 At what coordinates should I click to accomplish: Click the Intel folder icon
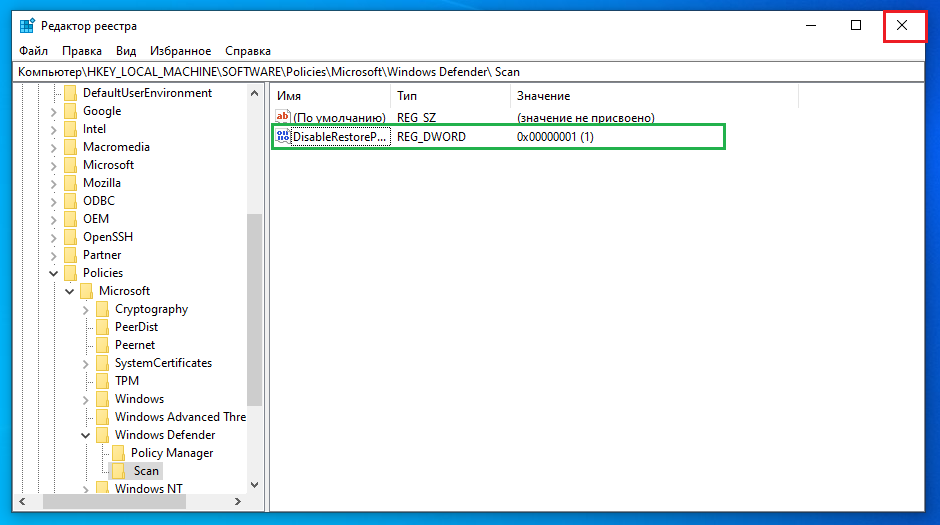point(70,129)
